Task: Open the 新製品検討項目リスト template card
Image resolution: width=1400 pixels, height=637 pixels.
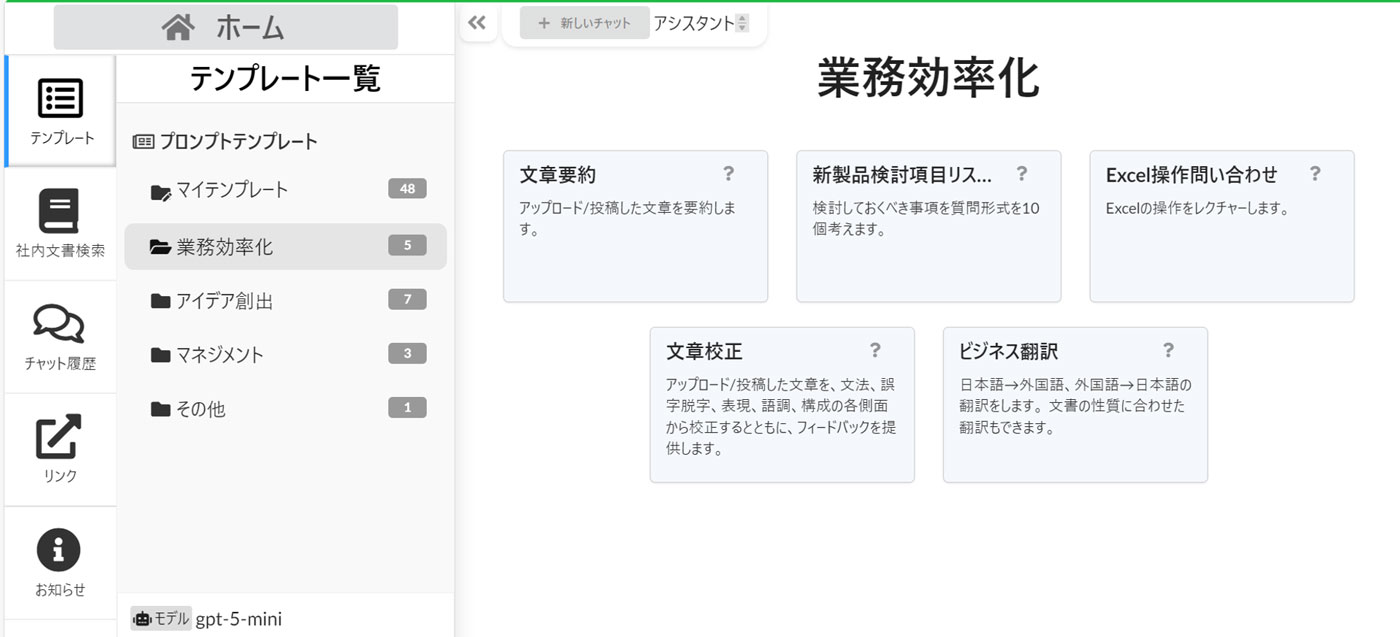Action: click(x=927, y=226)
